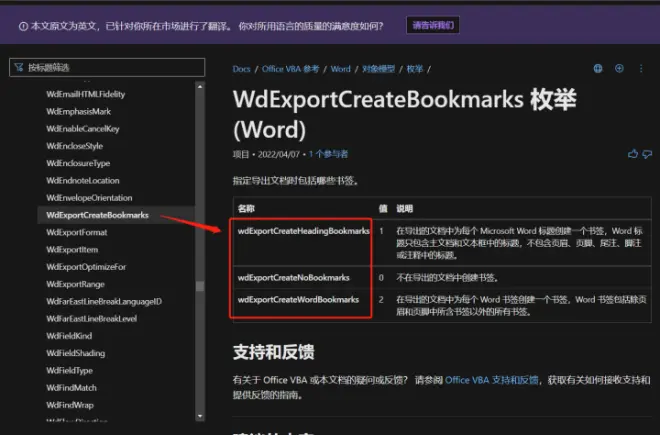Image resolution: width=660 pixels, height=435 pixels.
Task: Select WdFarEastLineBreakLevel in the sidebar
Action: click(x=92, y=319)
